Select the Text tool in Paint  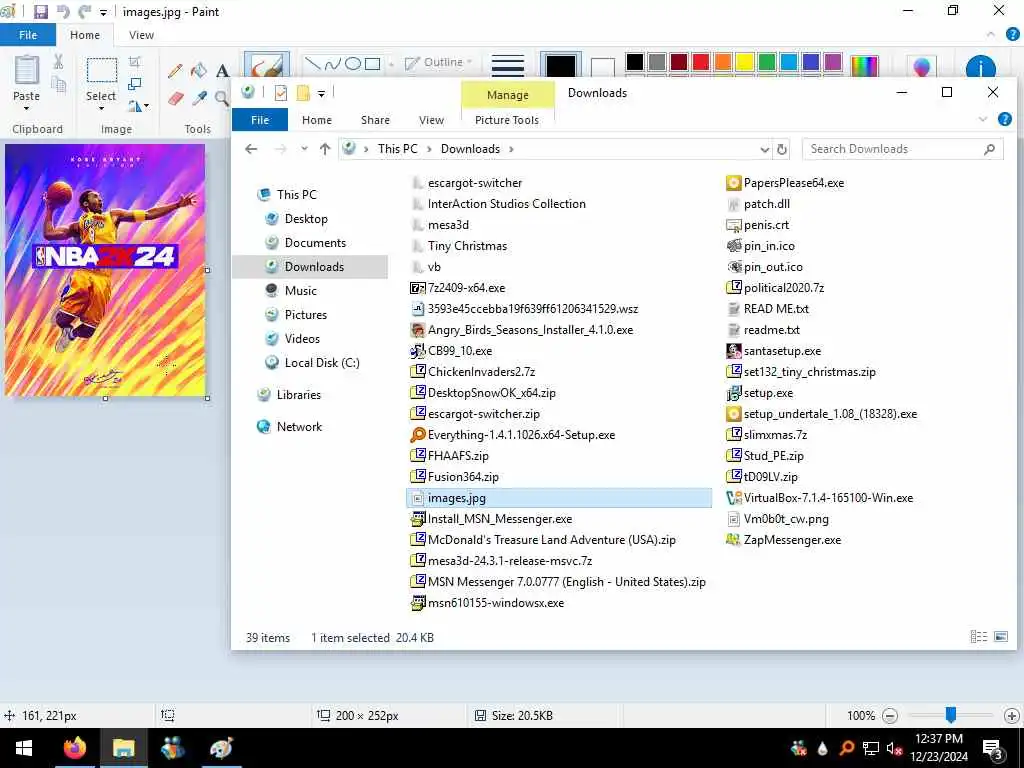pyautogui.click(x=222, y=71)
